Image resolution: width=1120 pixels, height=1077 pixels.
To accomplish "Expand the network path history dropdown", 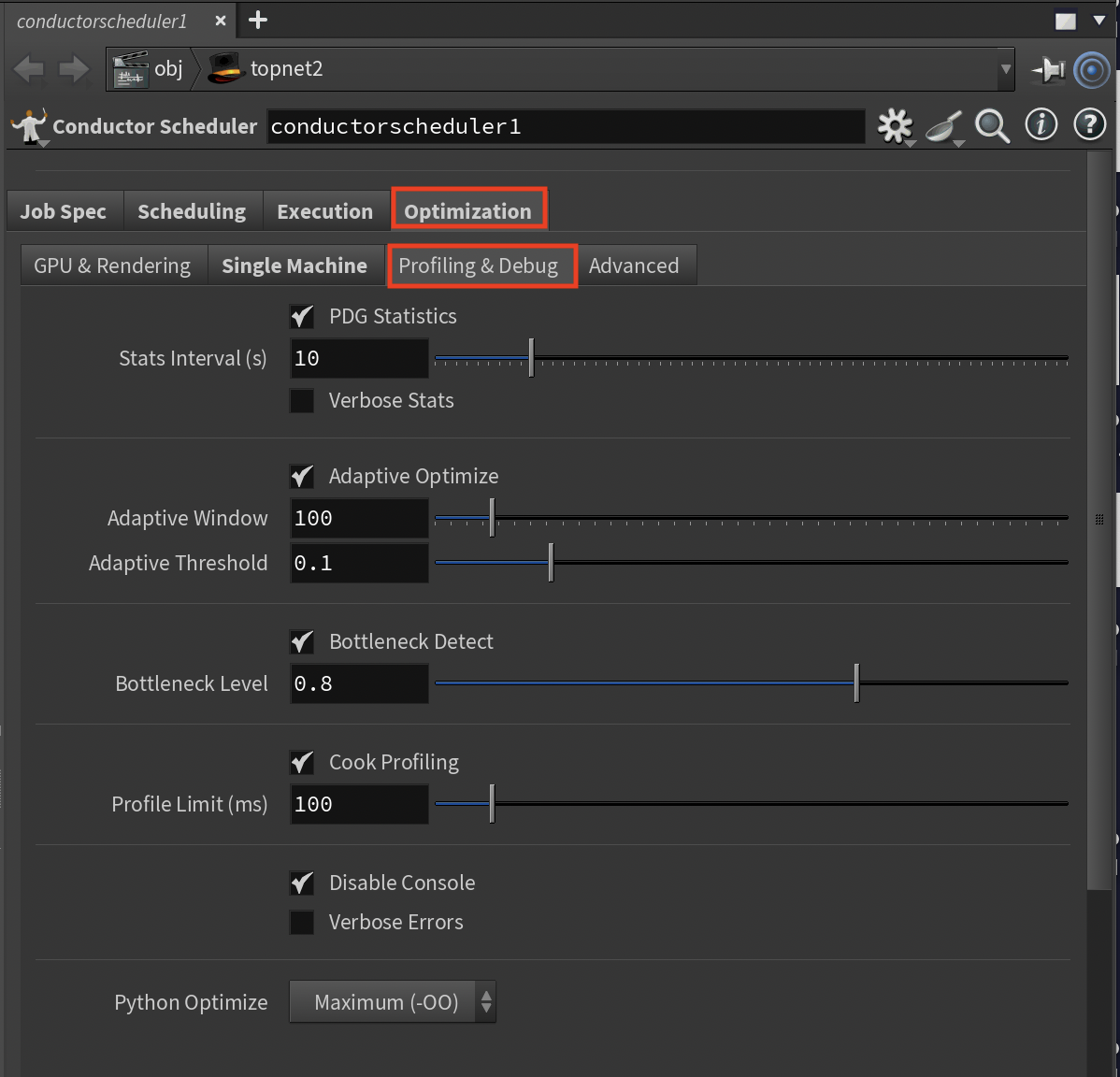I will pyautogui.click(x=1006, y=69).
